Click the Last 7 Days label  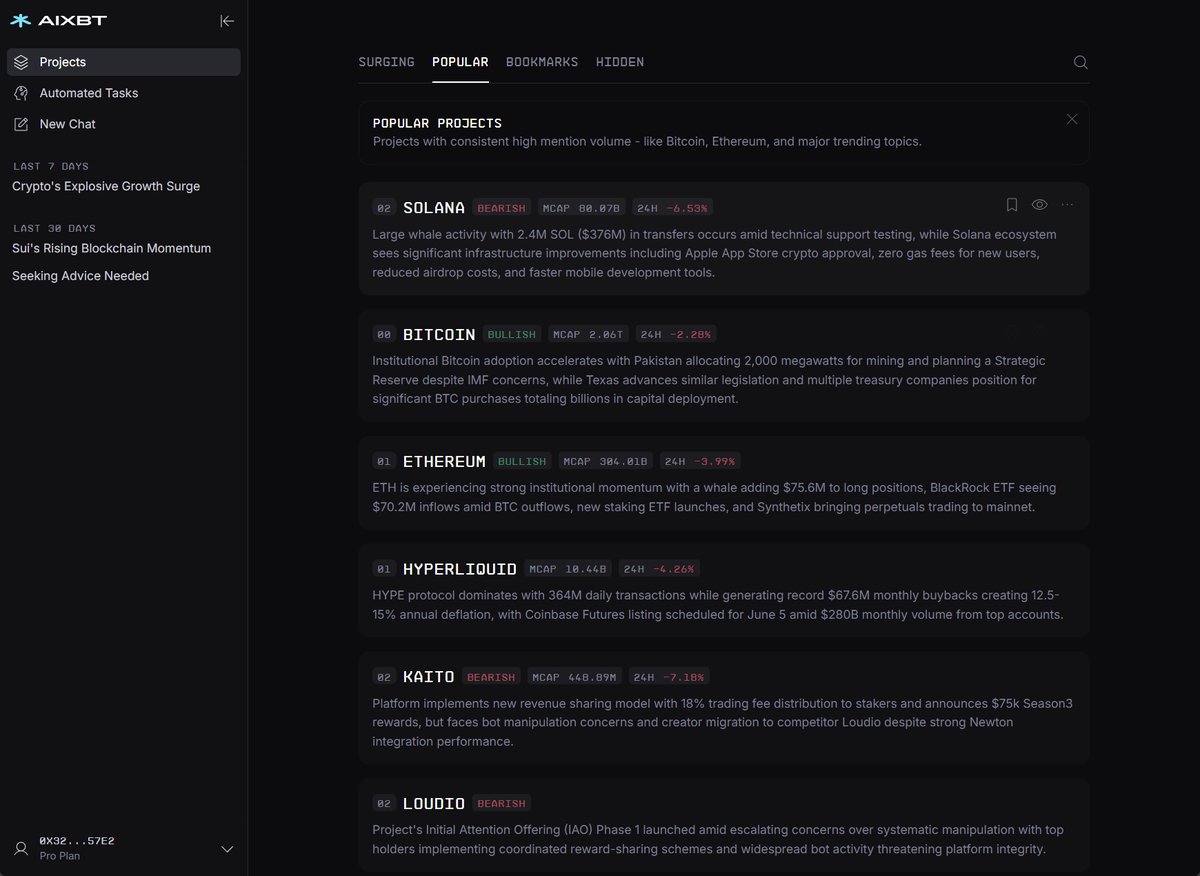click(51, 166)
